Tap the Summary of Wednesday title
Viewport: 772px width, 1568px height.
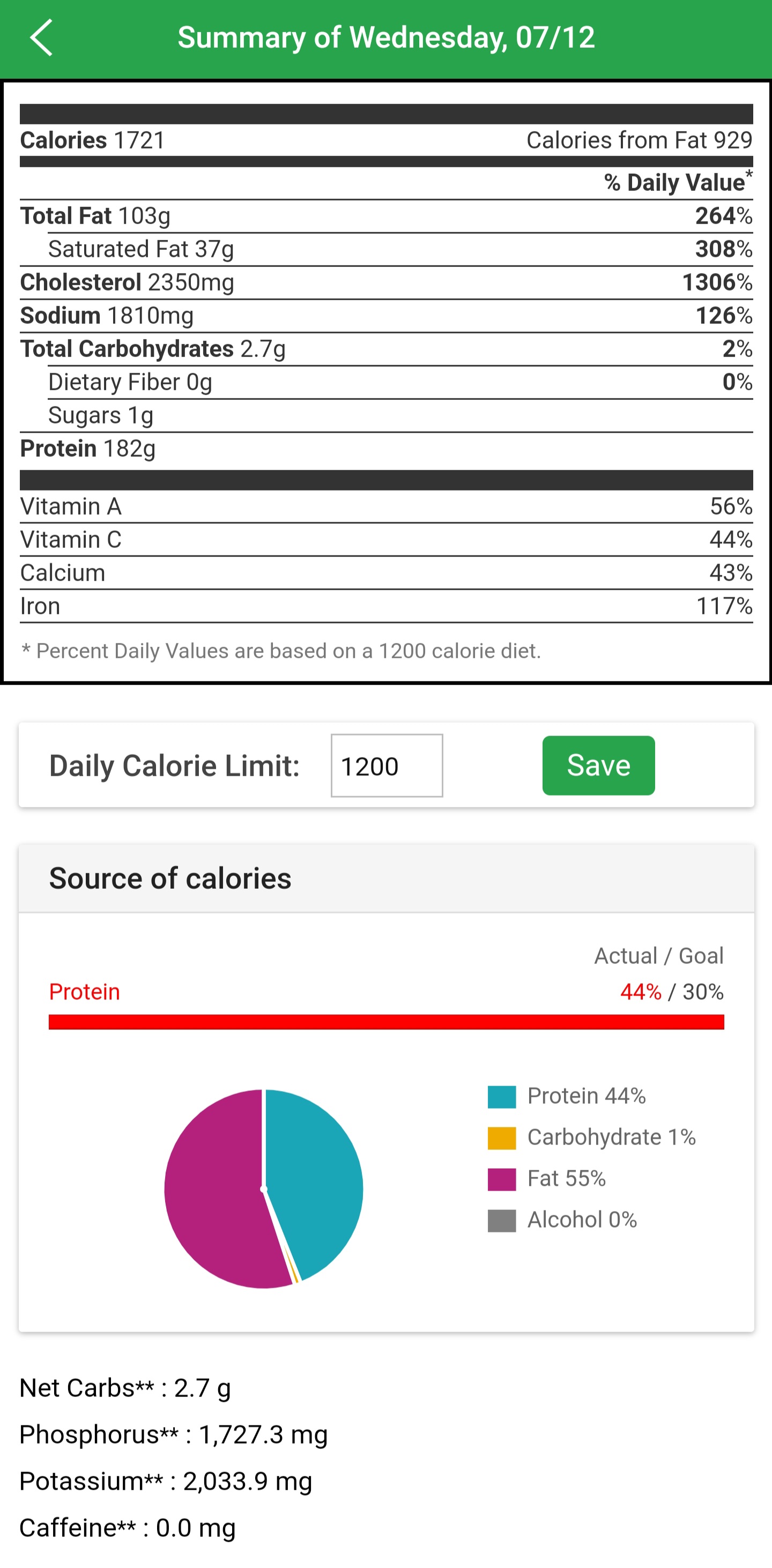(386, 38)
